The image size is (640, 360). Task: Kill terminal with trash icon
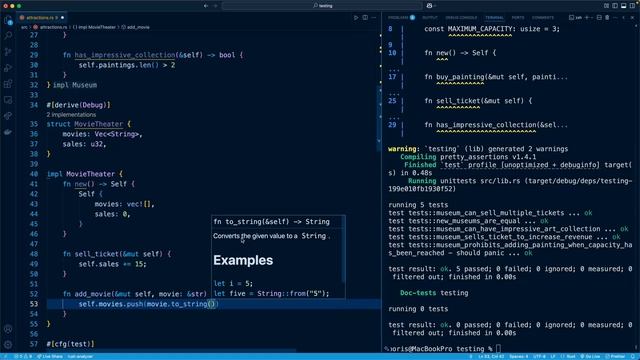pyautogui.click(x=607, y=18)
